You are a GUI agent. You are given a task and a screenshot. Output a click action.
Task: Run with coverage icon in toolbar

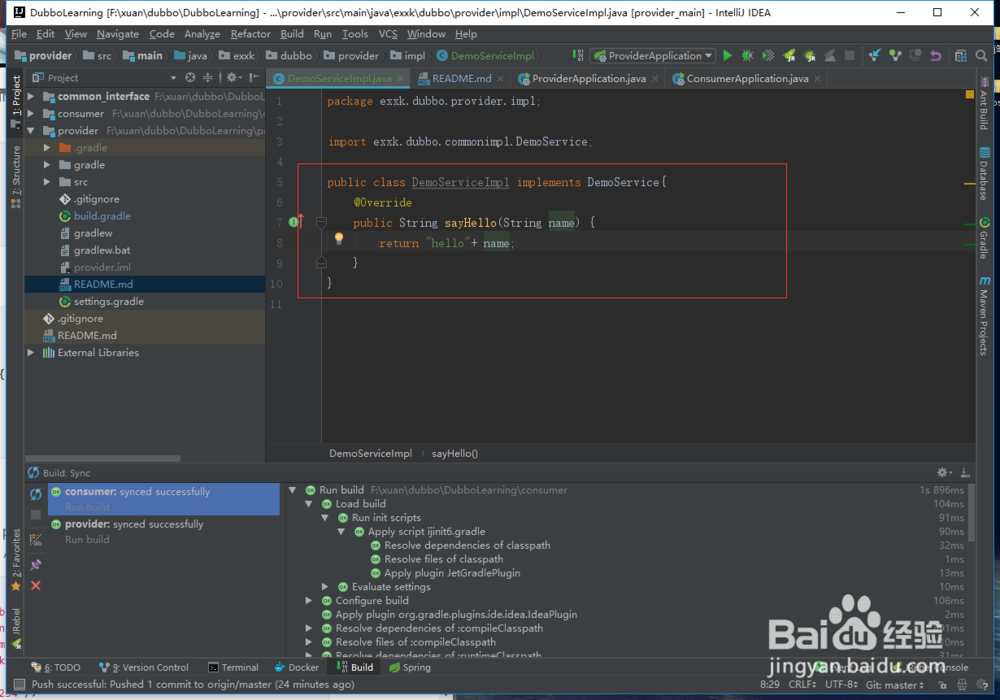pos(768,55)
